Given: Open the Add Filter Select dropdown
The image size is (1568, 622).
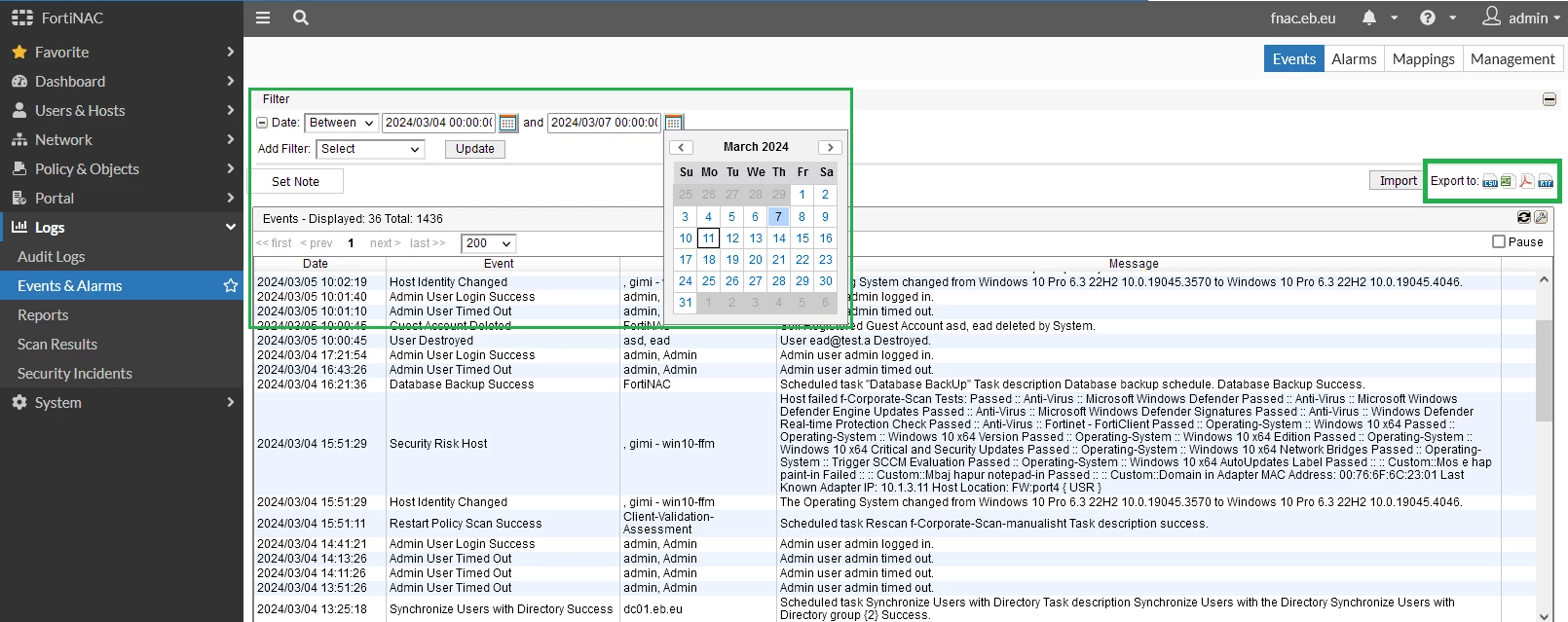Looking at the screenshot, I should point(371,149).
